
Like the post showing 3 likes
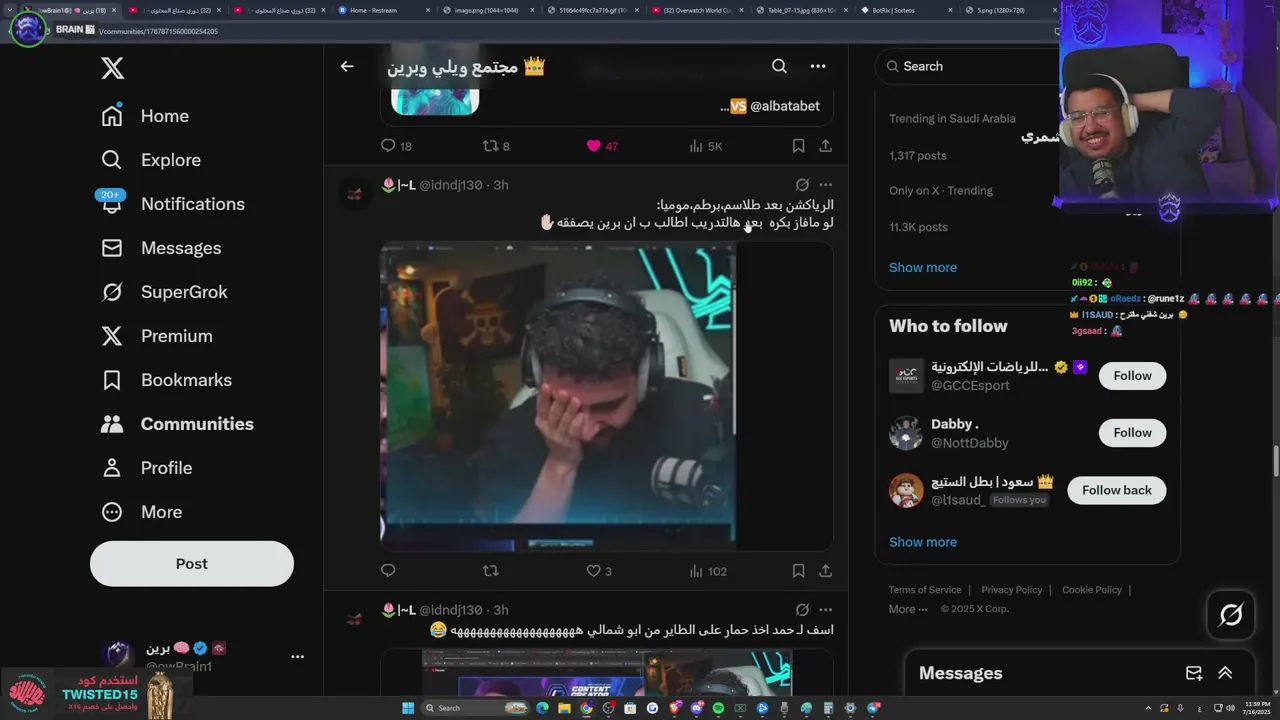tap(598, 571)
